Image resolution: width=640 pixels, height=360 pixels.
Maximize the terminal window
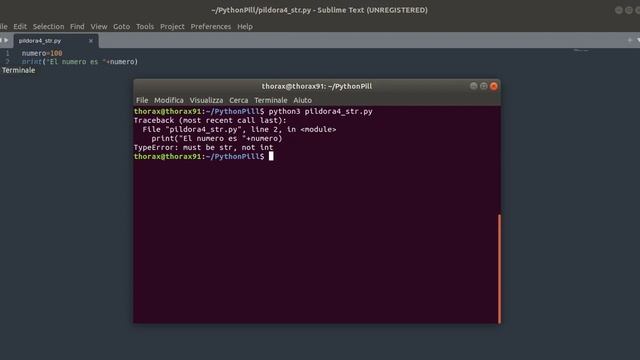pyautogui.click(x=484, y=86)
